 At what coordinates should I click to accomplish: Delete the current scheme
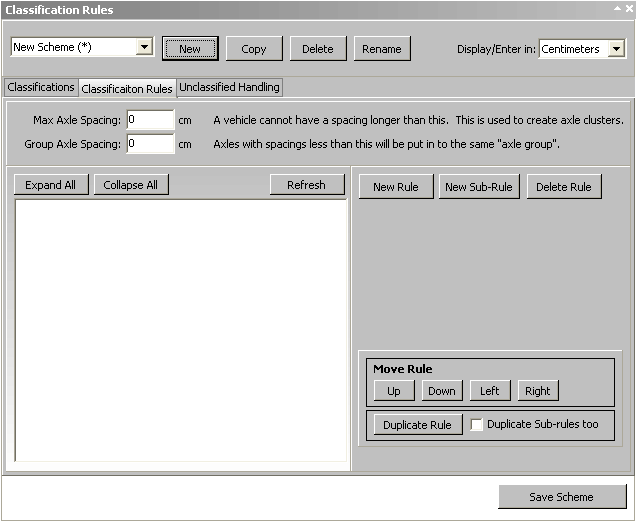pyautogui.click(x=318, y=48)
